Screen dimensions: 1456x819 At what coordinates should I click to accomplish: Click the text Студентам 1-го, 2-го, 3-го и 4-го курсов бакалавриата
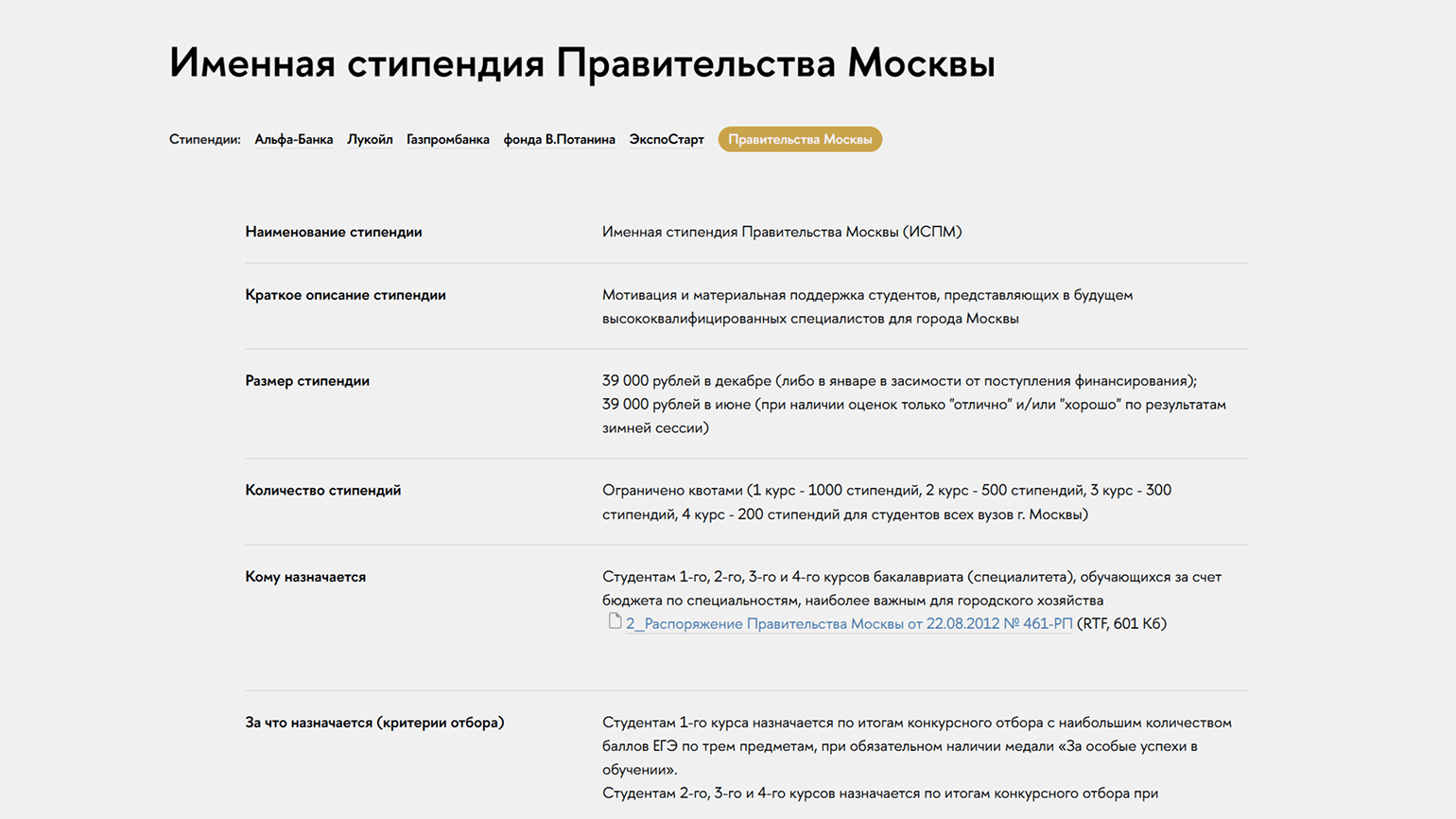(912, 588)
